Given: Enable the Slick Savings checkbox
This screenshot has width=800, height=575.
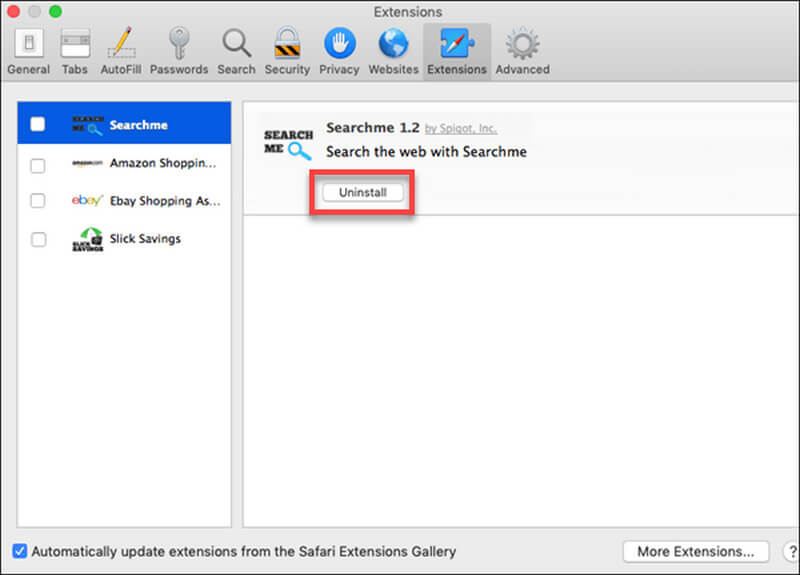Looking at the screenshot, I should [x=38, y=240].
